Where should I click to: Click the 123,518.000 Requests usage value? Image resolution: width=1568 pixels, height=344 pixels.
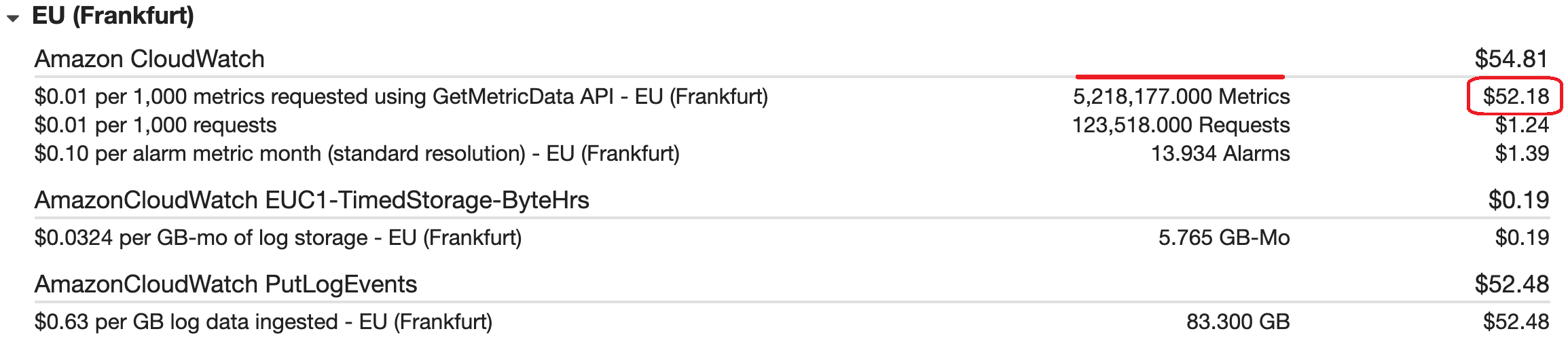tap(1181, 126)
